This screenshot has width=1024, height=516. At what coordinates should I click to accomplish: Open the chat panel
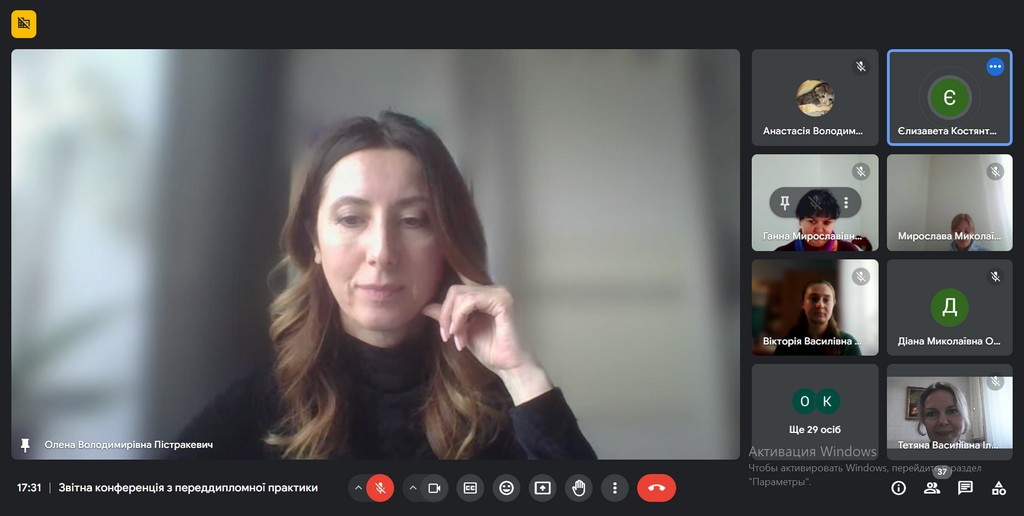tap(965, 488)
